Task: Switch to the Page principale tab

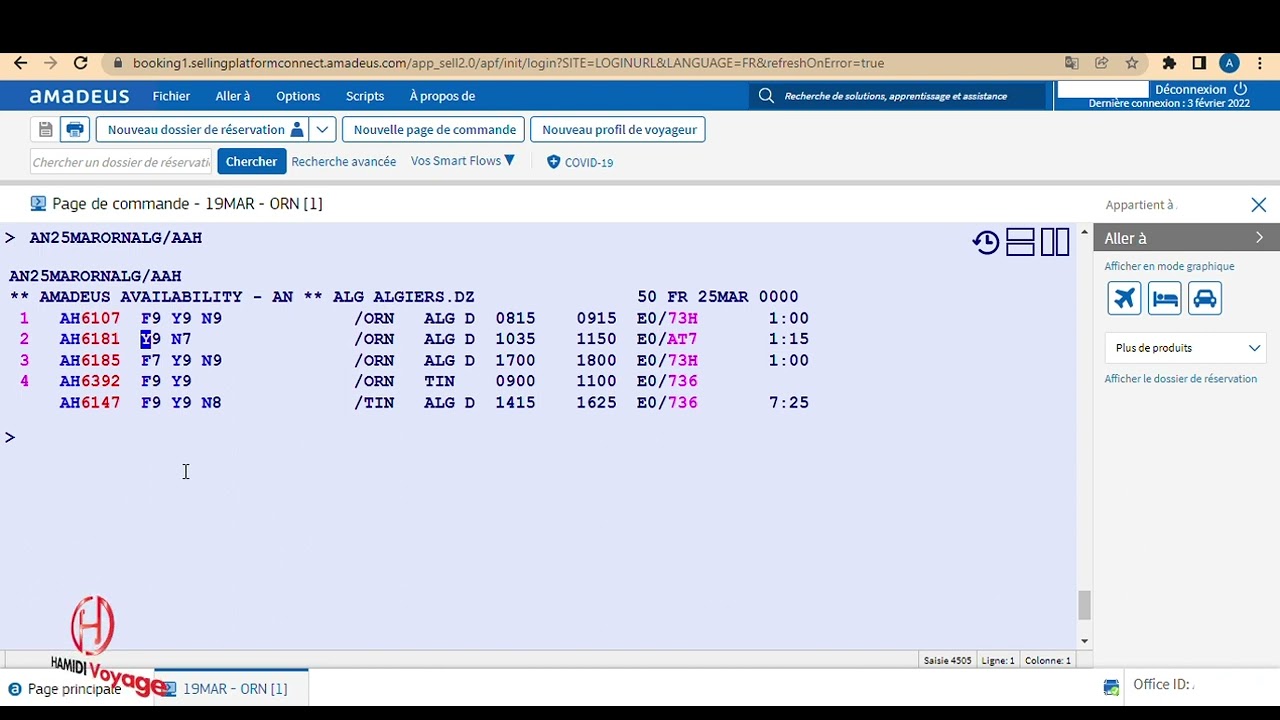Action: [x=65, y=689]
